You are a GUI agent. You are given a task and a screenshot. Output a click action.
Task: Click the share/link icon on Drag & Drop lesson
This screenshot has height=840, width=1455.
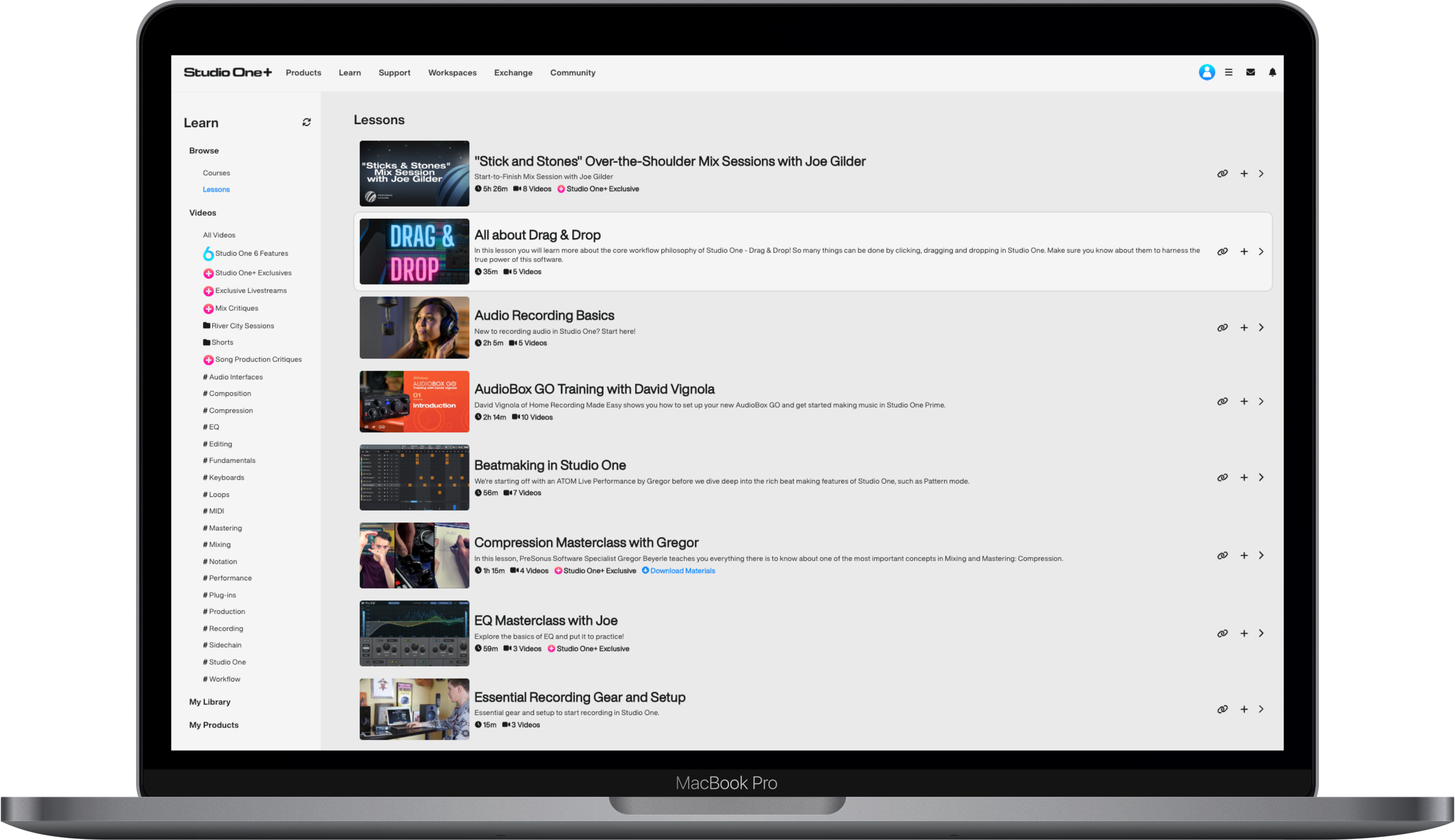click(1222, 251)
